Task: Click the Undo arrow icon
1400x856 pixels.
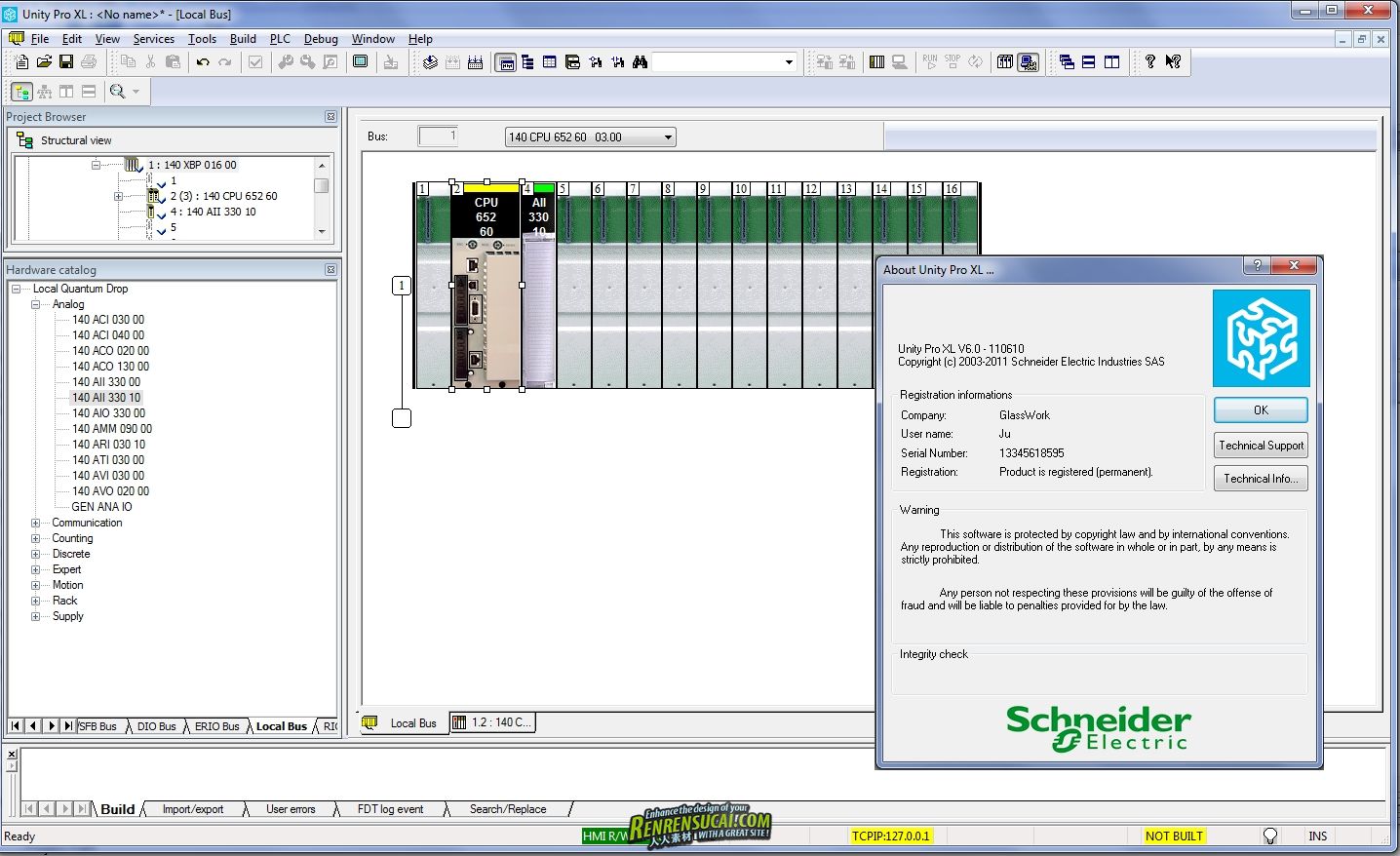Action: tap(203, 61)
